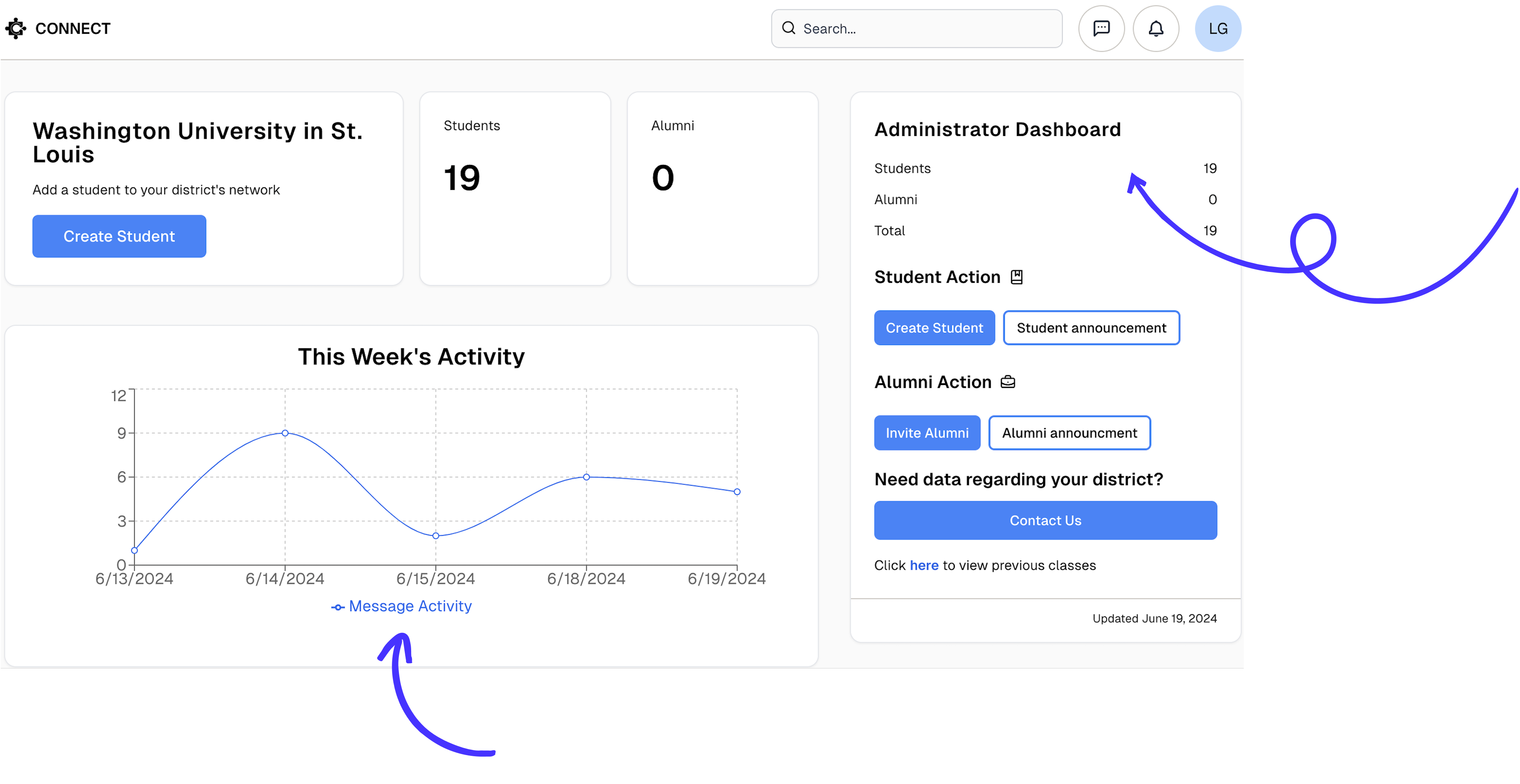This screenshot has height=784, width=1520.
Task: Click the 6/18/2024 axis label
Action: (586, 579)
